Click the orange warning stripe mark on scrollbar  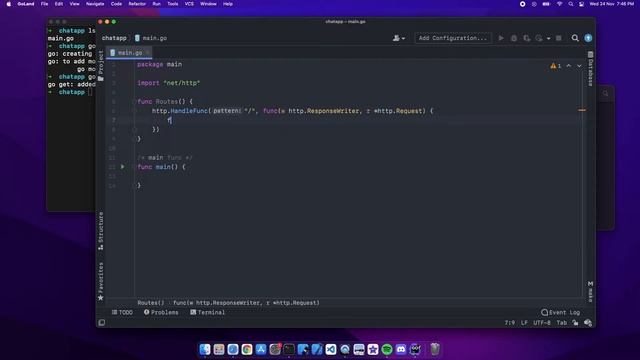tap(582, 110)
